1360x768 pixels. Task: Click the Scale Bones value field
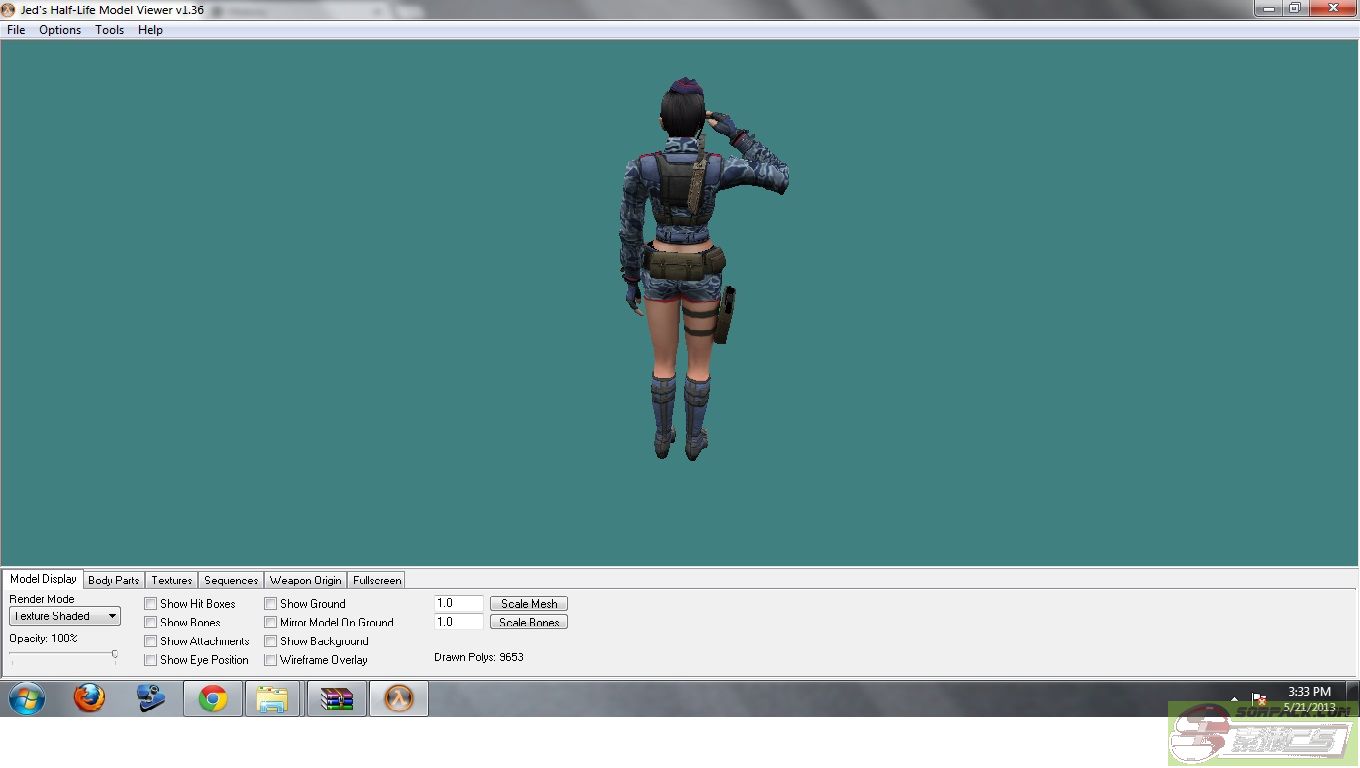(459, 622)
